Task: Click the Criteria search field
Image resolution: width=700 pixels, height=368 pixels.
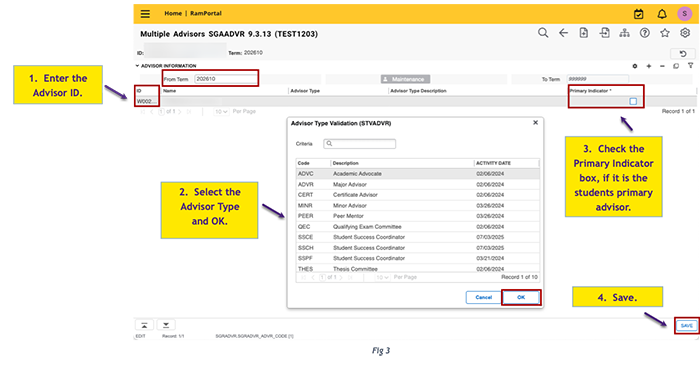Action: pos(359,144)
